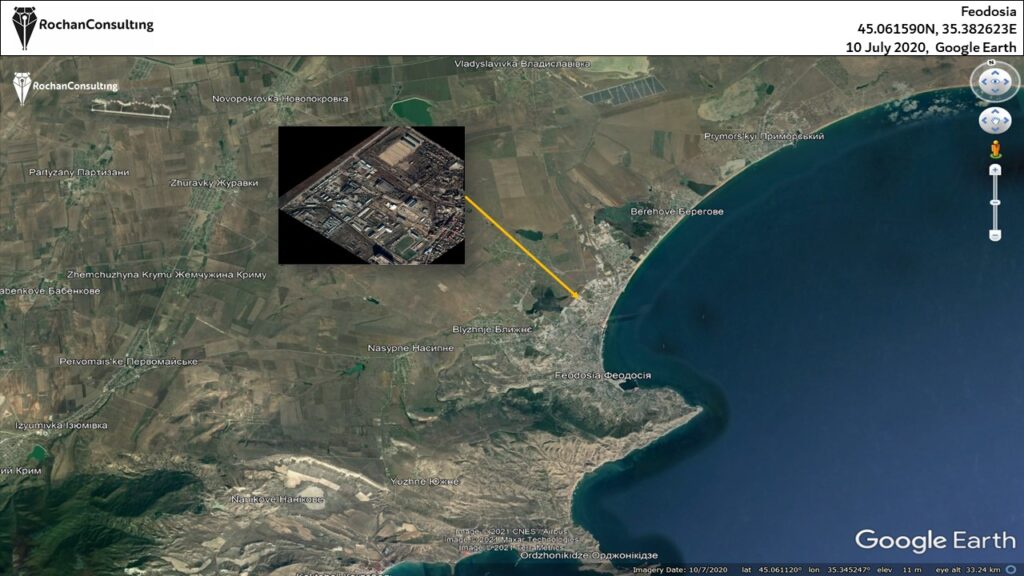The width and height of the screenshot is (1024, 576).
Task: Click the 10 July 2020, Google Earth caption
Action: [931, 47]
